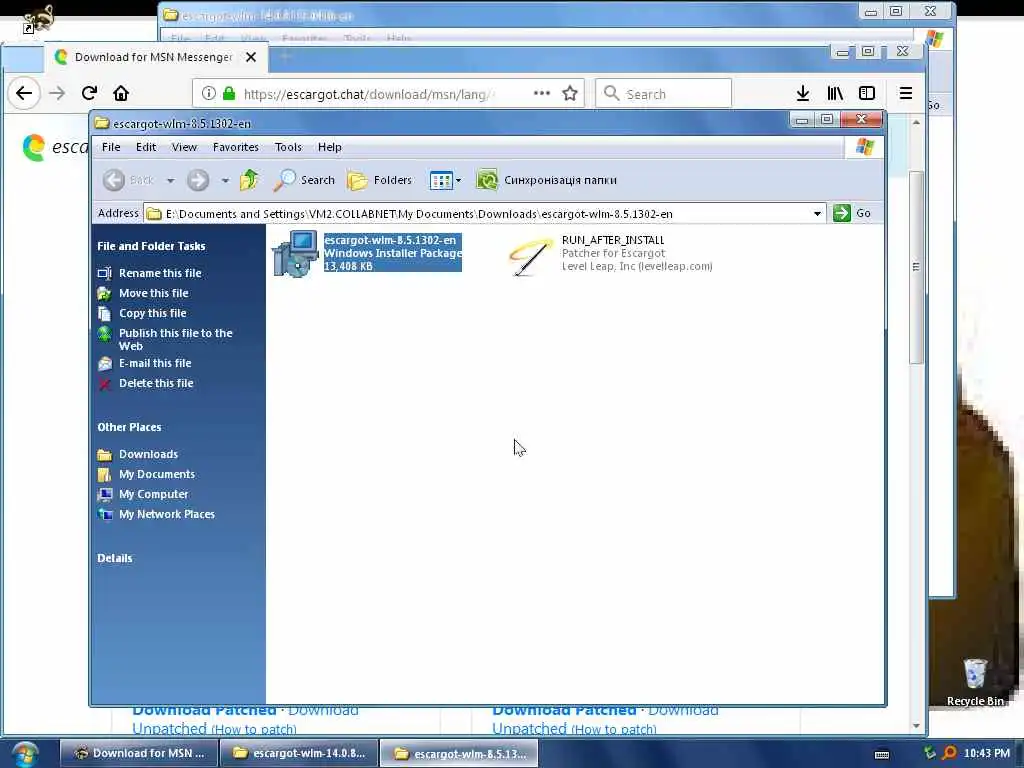Click E-mail this file task
Screen dimensions: 1024x768
click(155, 363)
